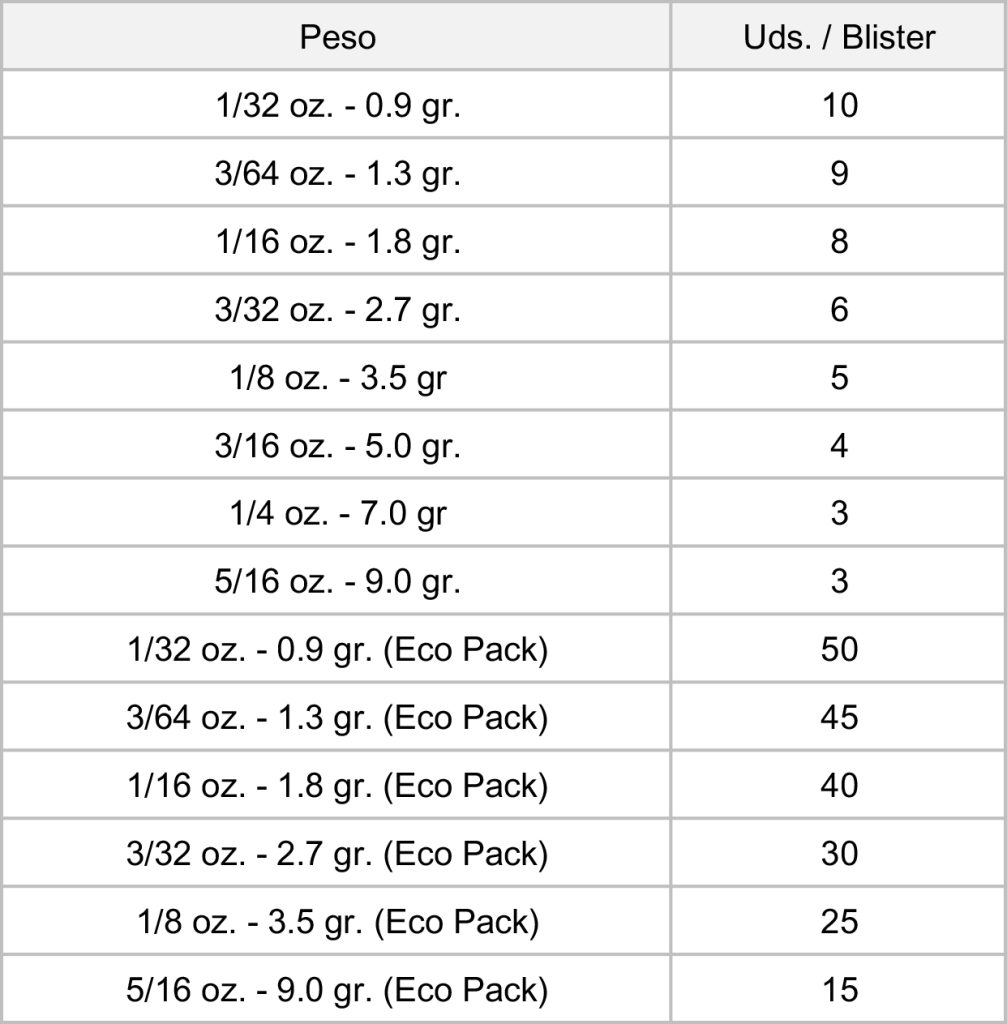1007x1024 pixels.
Task: Select the 3/16 oz. - 5.0 gr. cell
Action: [x=338, y=446]
